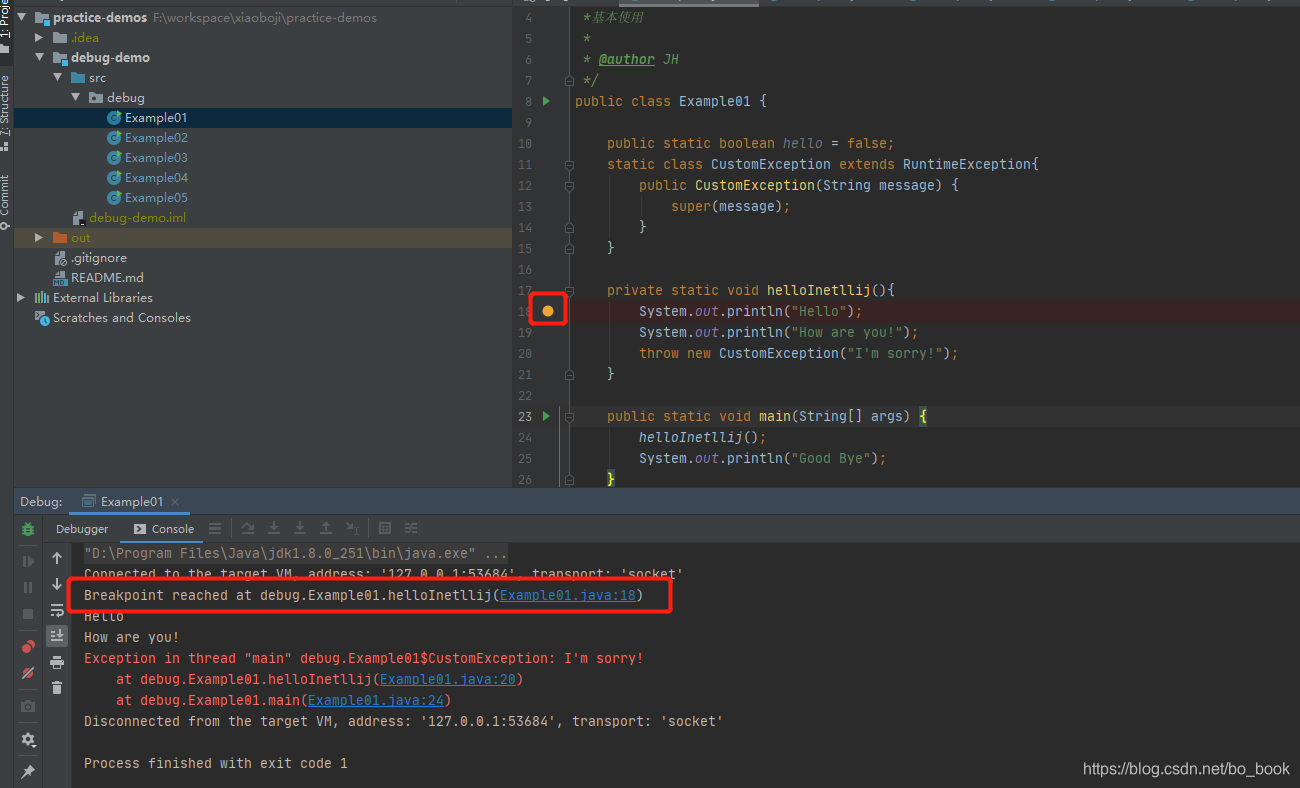
Task: Open the Commit tool window stripe
Action: point(6,201)
